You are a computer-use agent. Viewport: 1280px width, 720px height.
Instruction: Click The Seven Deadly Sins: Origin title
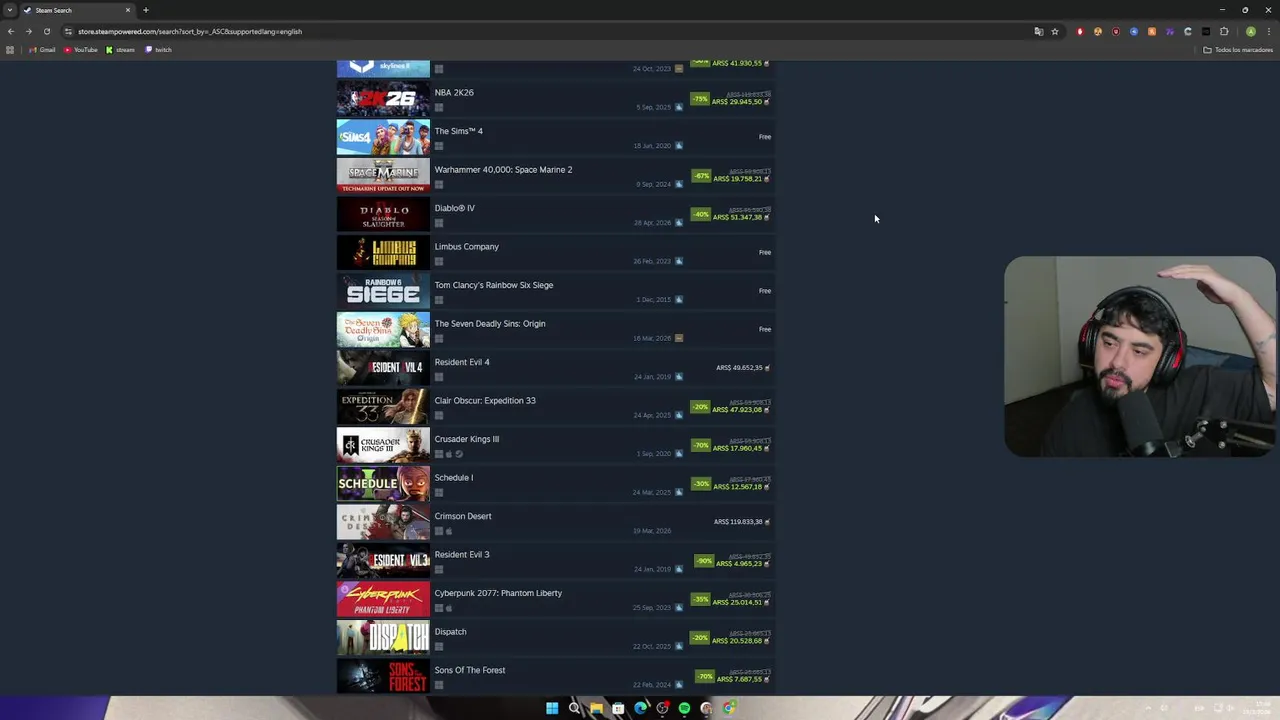[490, 324]
